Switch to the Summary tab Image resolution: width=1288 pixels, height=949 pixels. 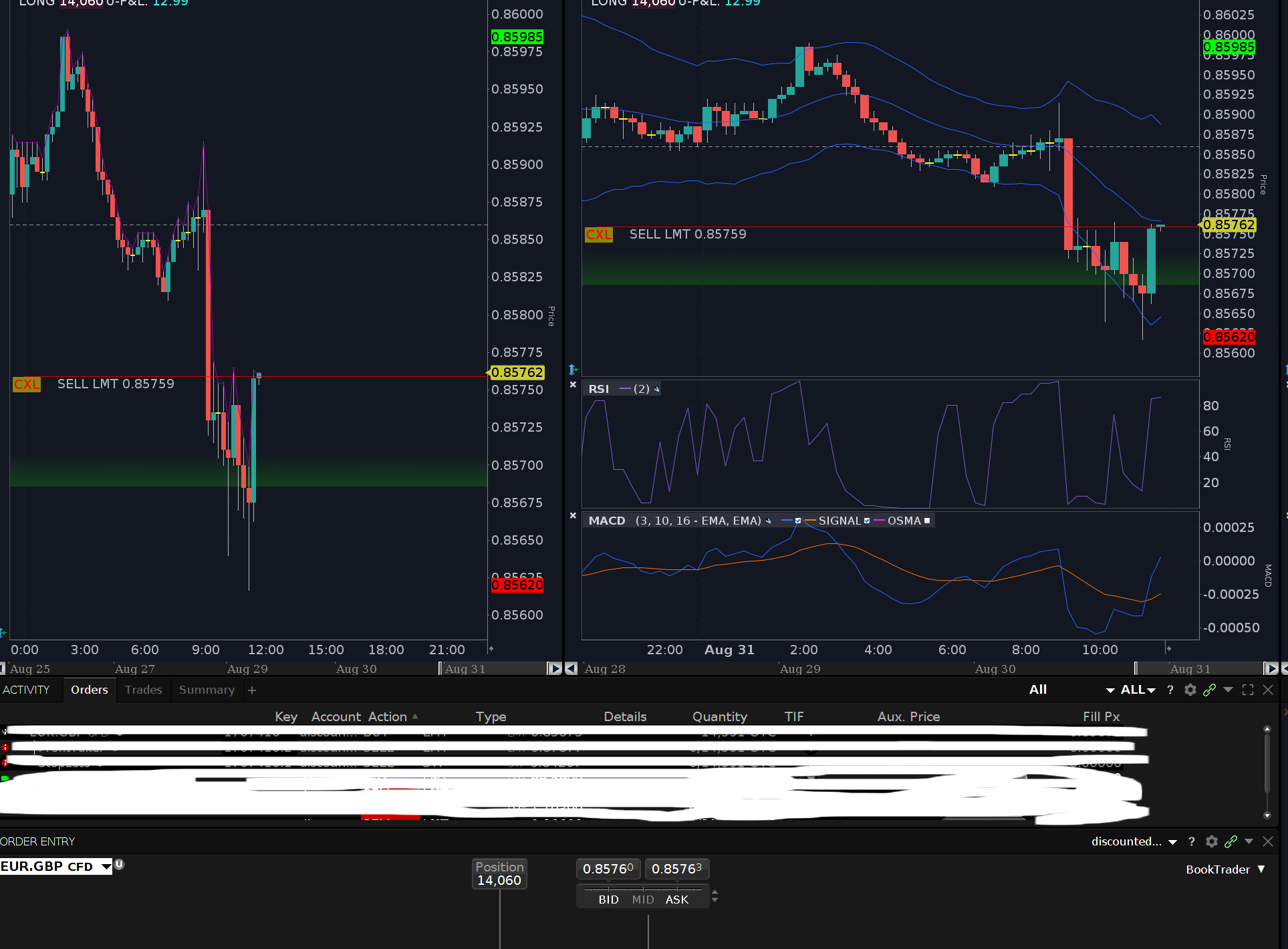point(207,690)
